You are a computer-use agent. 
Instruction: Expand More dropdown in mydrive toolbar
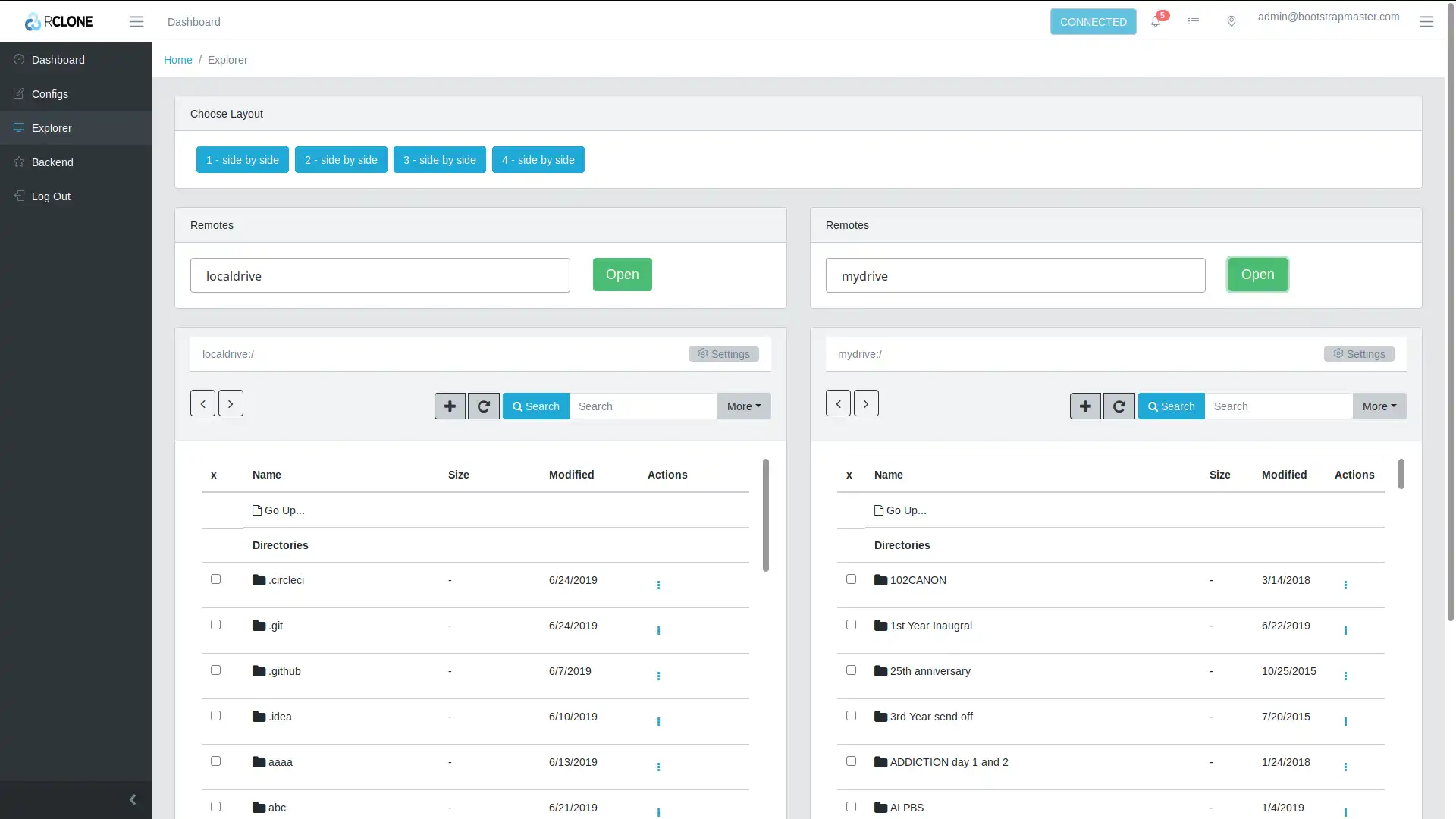point(1380,406)
